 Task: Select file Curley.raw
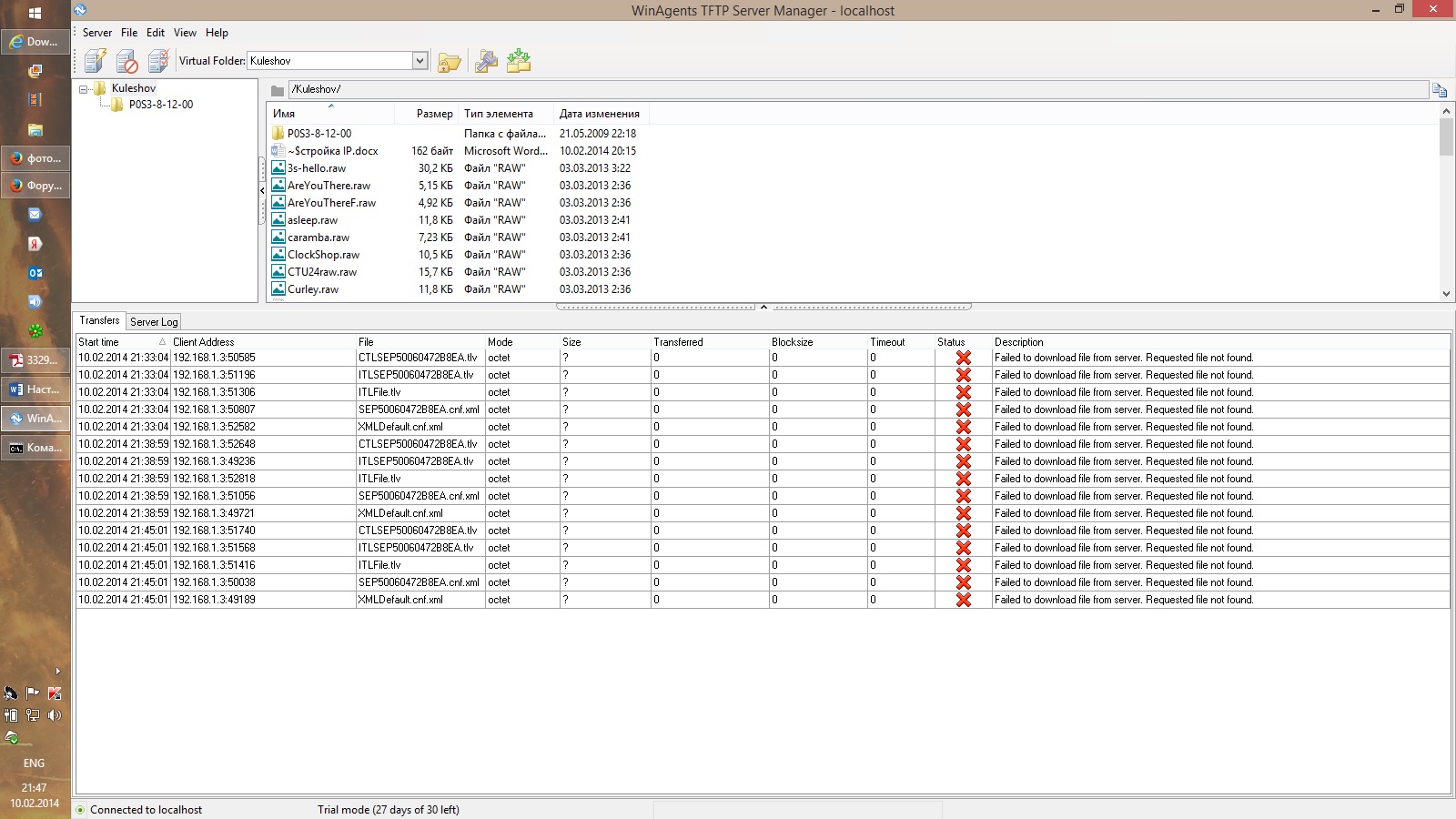(313, 289)
